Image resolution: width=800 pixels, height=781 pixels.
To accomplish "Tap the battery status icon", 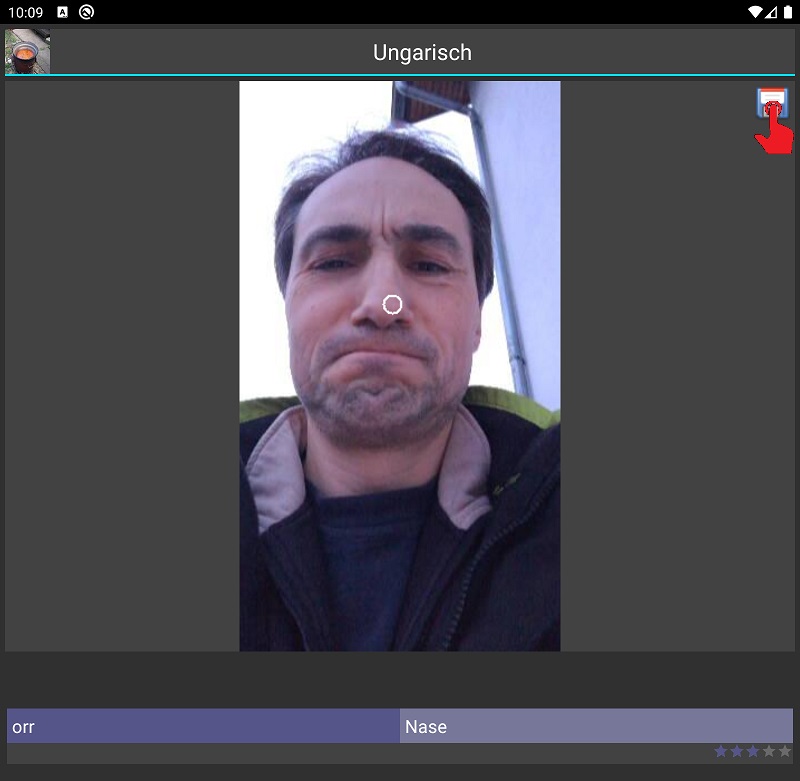I will 788,12.
